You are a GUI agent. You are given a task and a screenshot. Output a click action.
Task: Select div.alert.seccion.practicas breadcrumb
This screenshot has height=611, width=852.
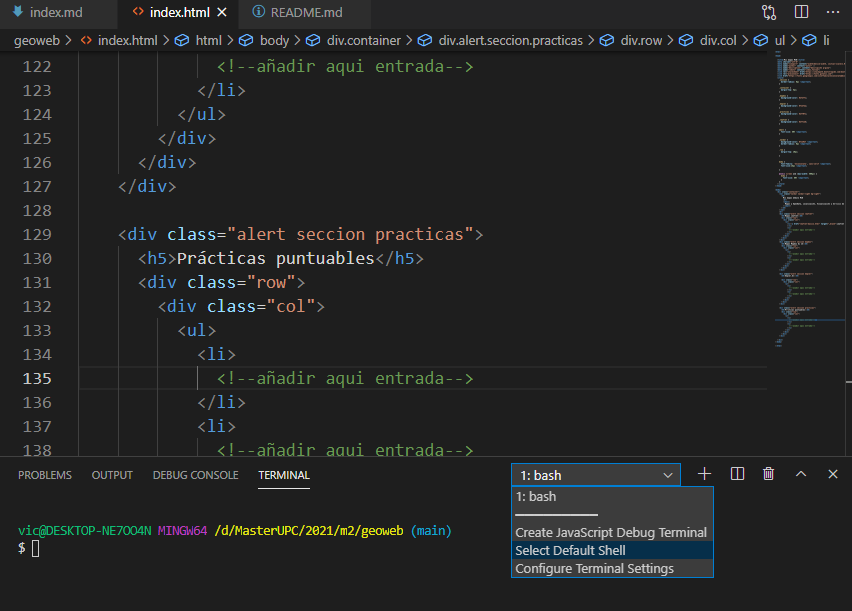[x=510, y=41]
